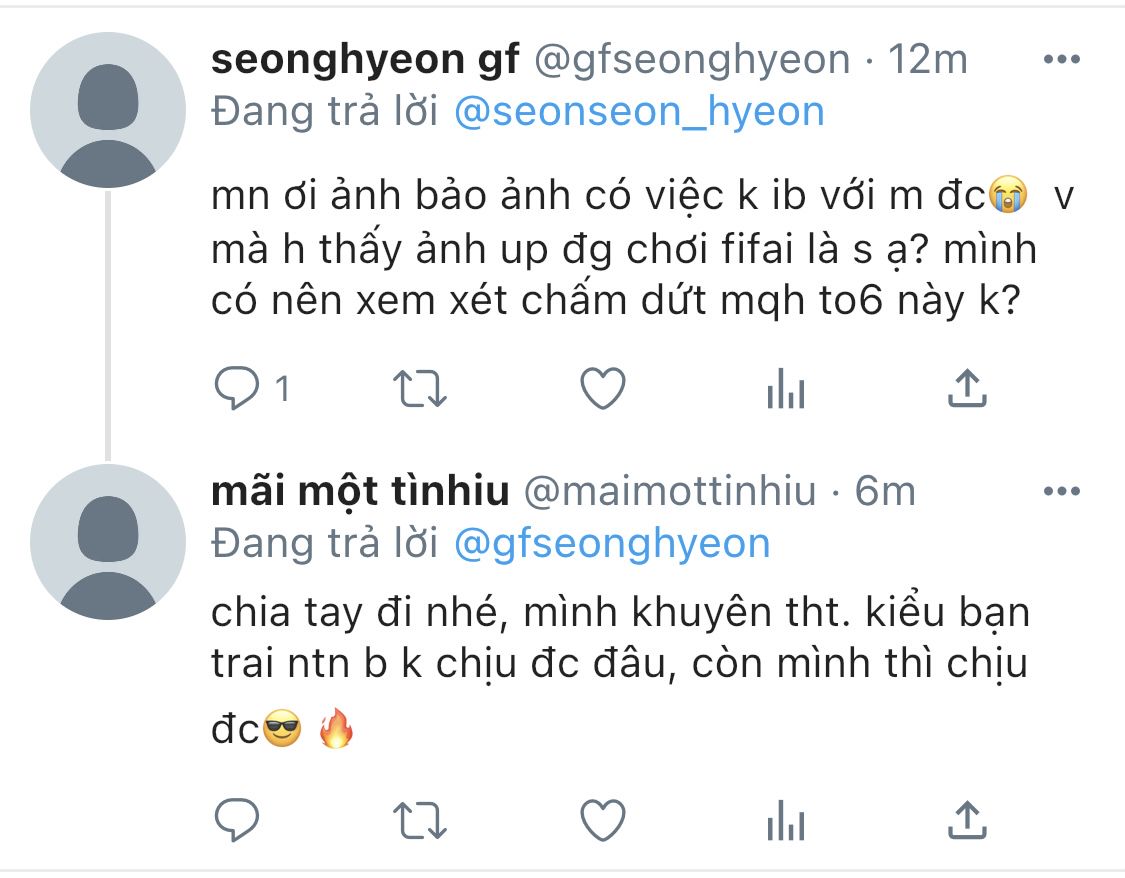This screenshot has width=1125, height=878.
Task: Click the display name seonghyeon gf
Action: pos(365,60)
